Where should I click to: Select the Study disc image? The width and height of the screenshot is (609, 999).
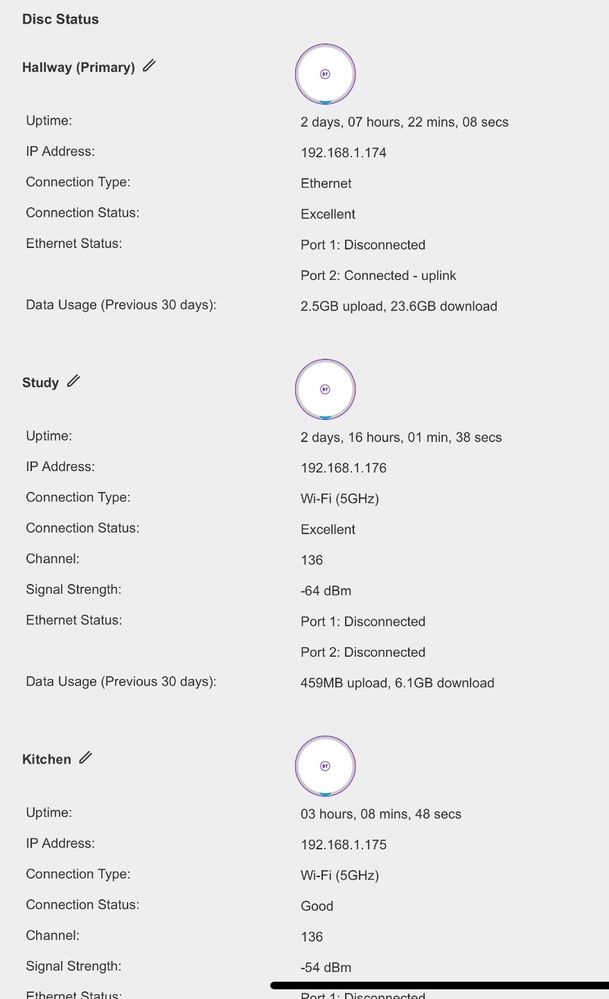[x=325, y=389]
